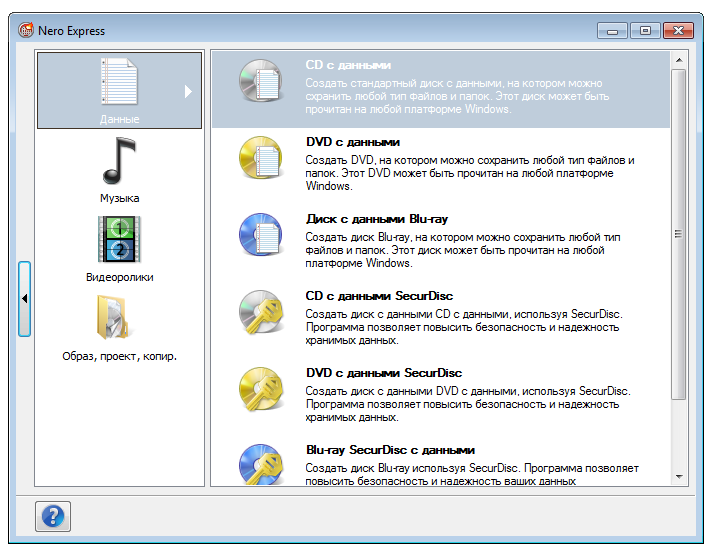Close the Nero Express window

point(678,30)
